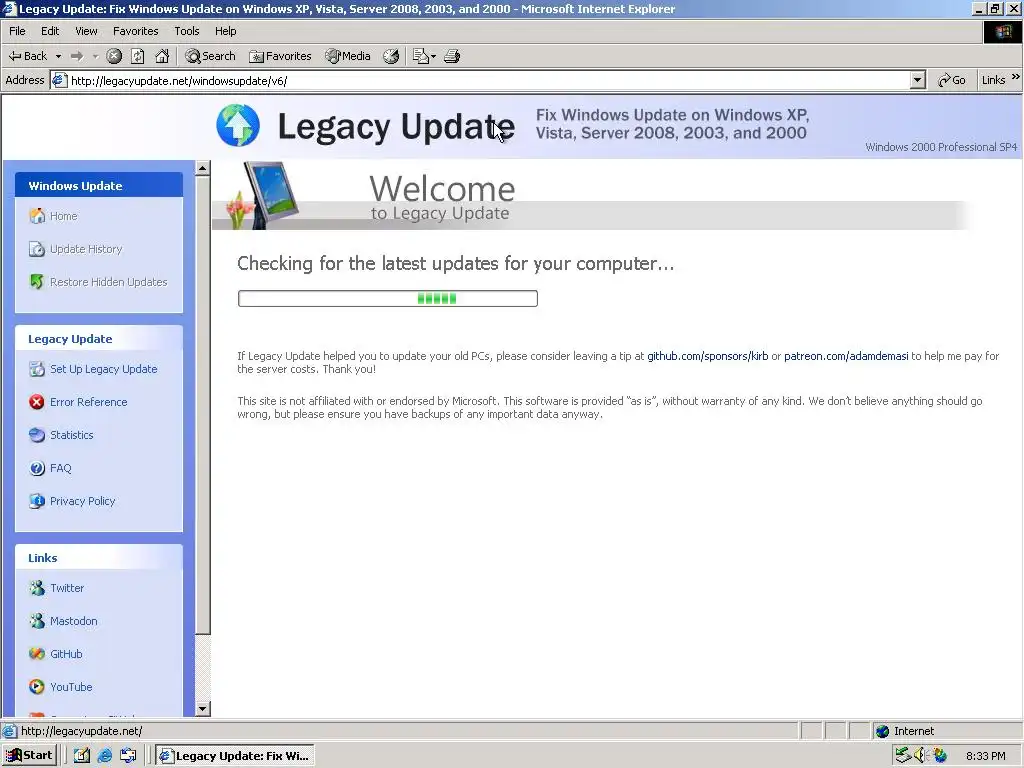1024x768 pixels.
Task: Open the Back history dropdown arrow
Action: (x=58, y=56)
